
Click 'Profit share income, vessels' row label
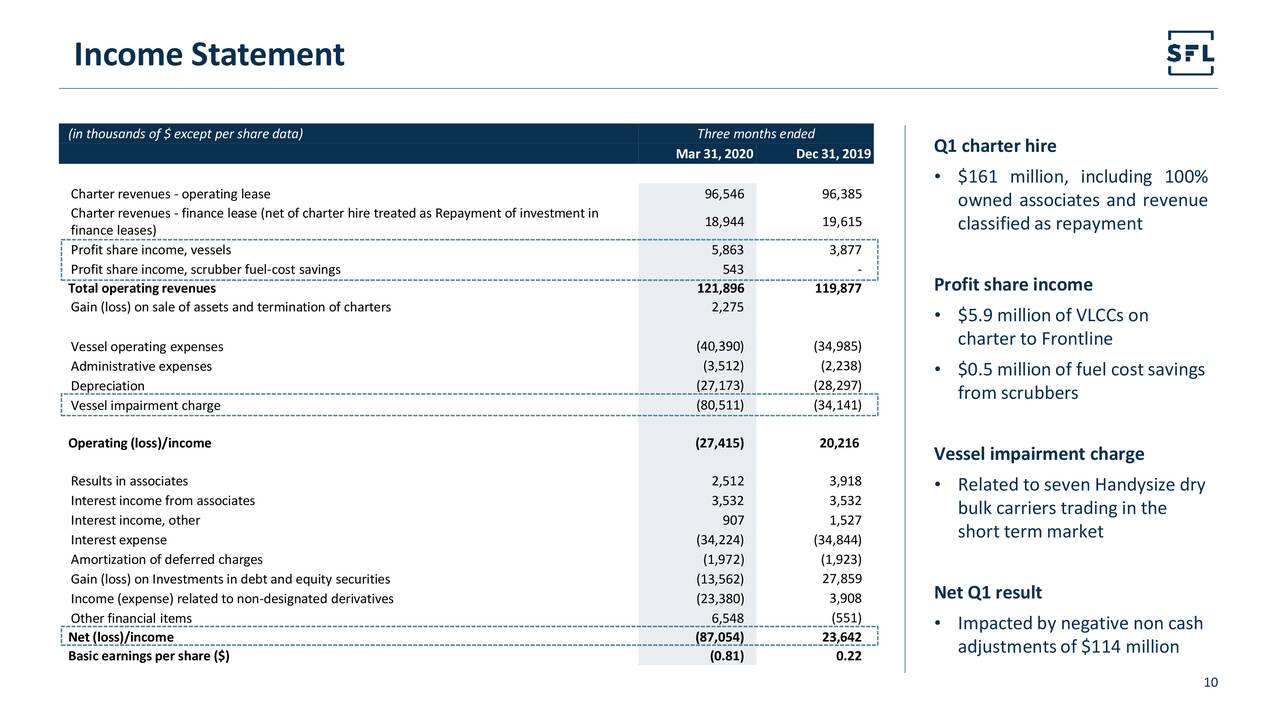click(151, 251)
